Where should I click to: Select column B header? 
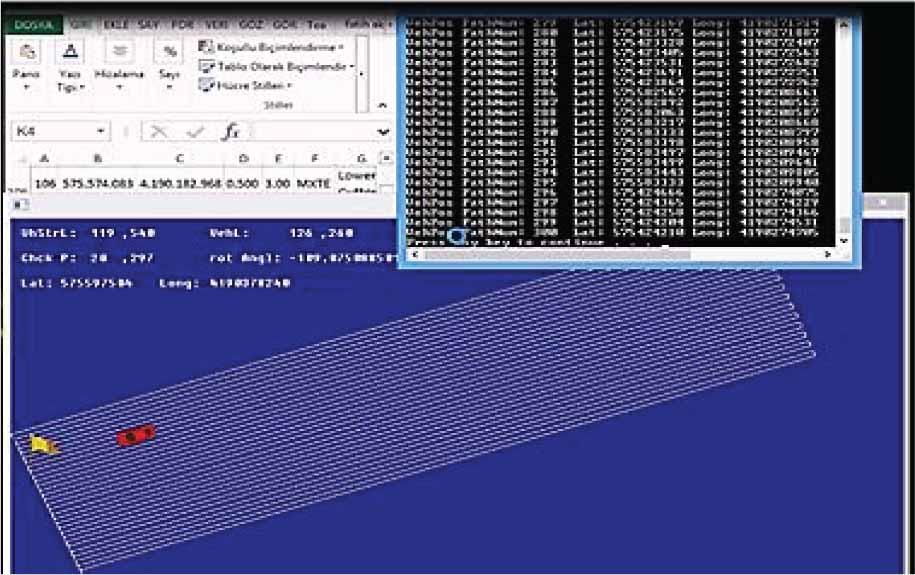97,159
